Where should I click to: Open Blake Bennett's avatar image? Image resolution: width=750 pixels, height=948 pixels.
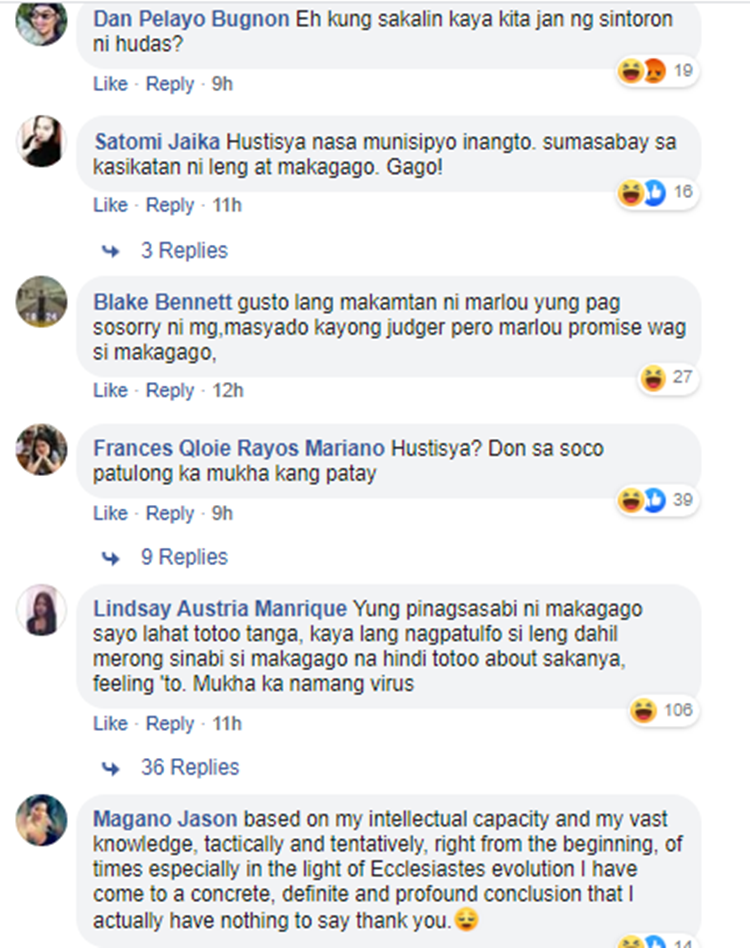pyautogui.click(x=41, y=302)
